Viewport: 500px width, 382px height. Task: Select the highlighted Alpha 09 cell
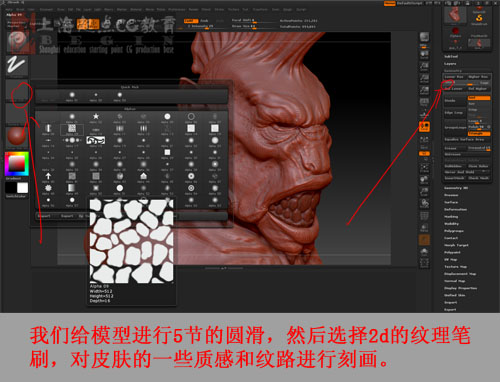(72, 129)
